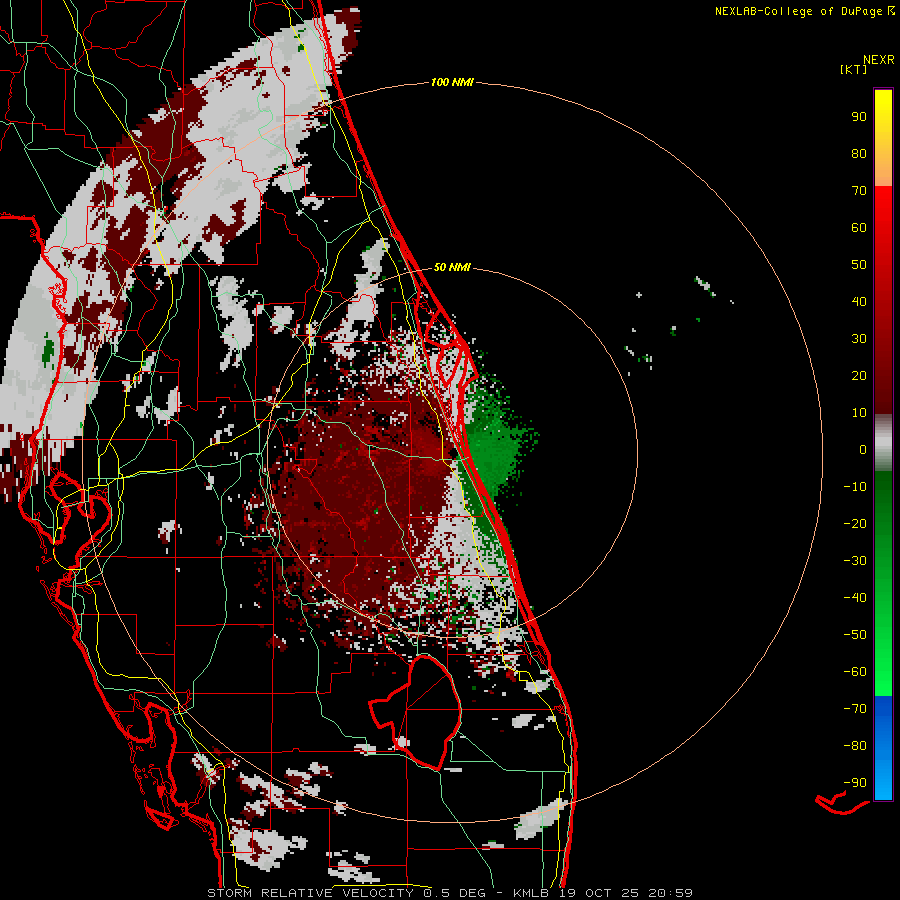Click the -40 knot scale label
The width and height of the screenshot is (900, 900).
pos(855,598)
